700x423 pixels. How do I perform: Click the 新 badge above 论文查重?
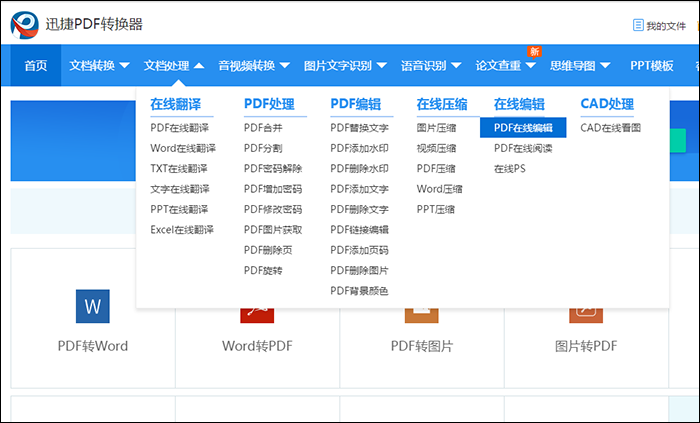534,52
